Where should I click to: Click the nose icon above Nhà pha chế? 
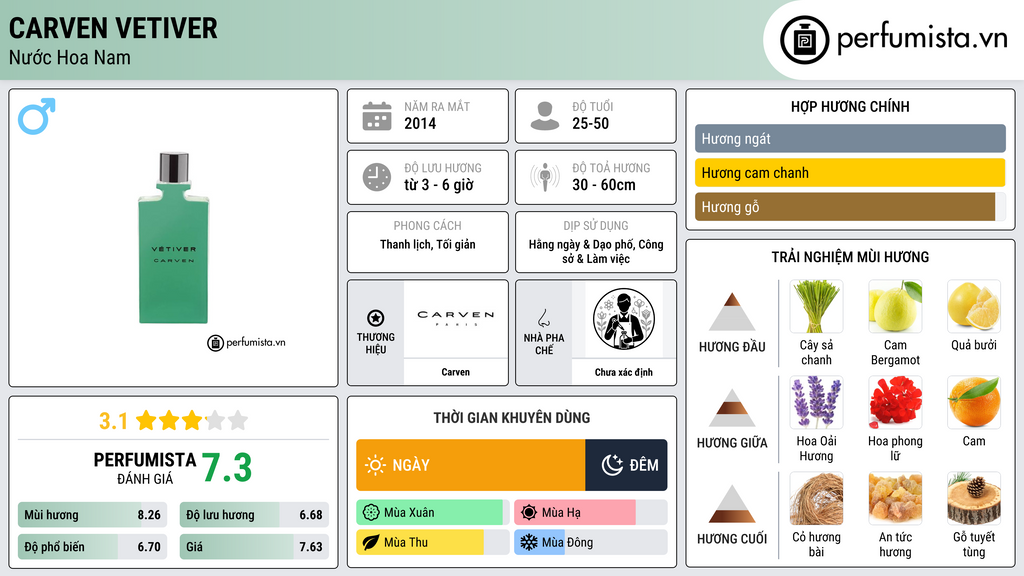543,318
